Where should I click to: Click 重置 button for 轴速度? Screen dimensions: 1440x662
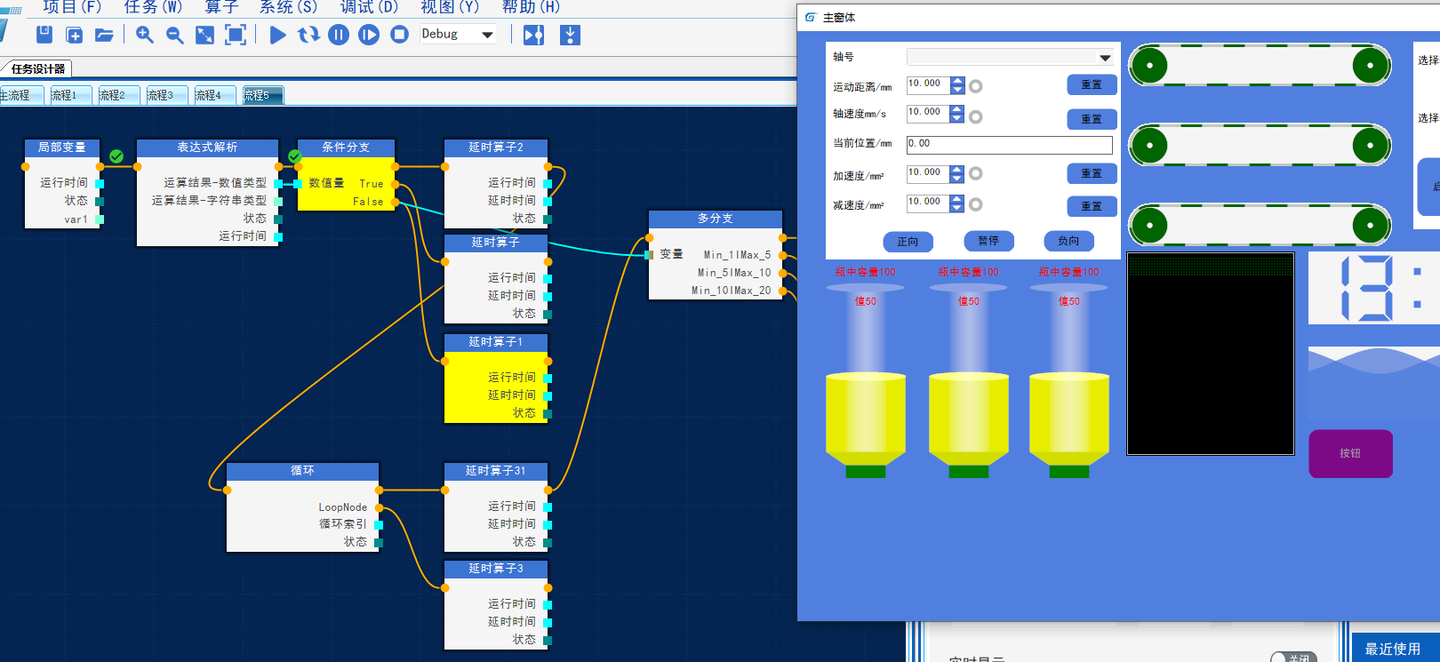click(x=1092, y=120)
